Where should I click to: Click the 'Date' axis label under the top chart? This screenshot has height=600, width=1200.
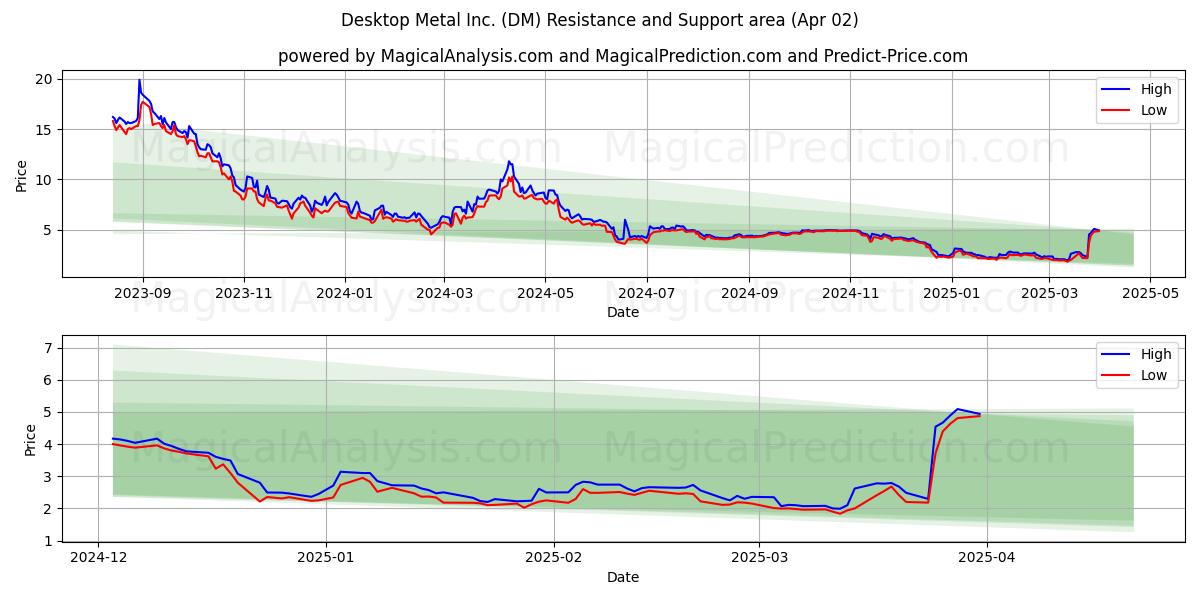coord(622,313)
